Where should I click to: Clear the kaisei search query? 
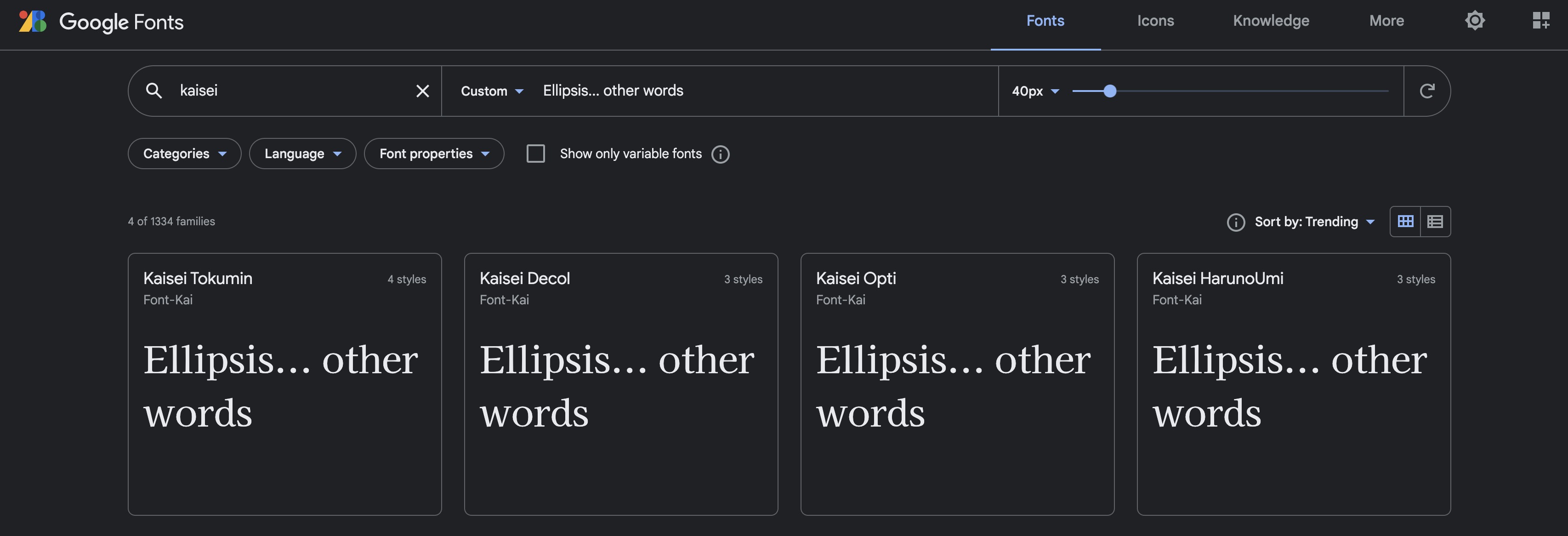[422, 90]
